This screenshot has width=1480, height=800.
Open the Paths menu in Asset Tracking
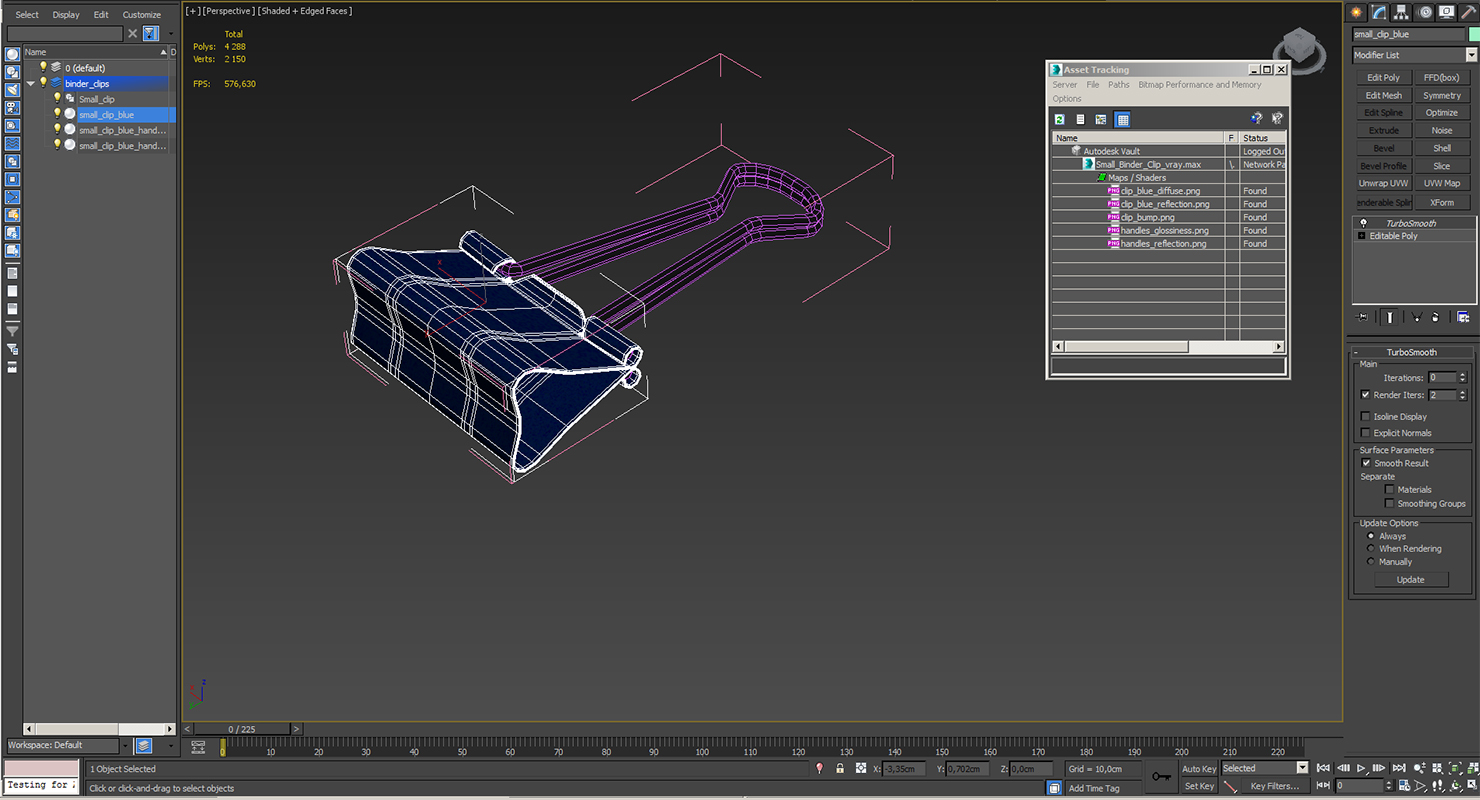1119,85
